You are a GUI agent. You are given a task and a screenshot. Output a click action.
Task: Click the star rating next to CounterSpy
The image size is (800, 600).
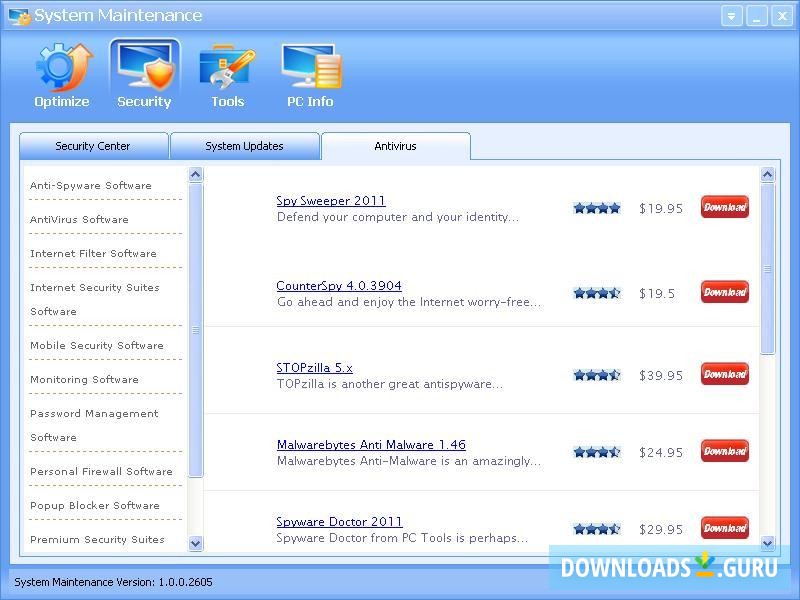click(597, 292)
